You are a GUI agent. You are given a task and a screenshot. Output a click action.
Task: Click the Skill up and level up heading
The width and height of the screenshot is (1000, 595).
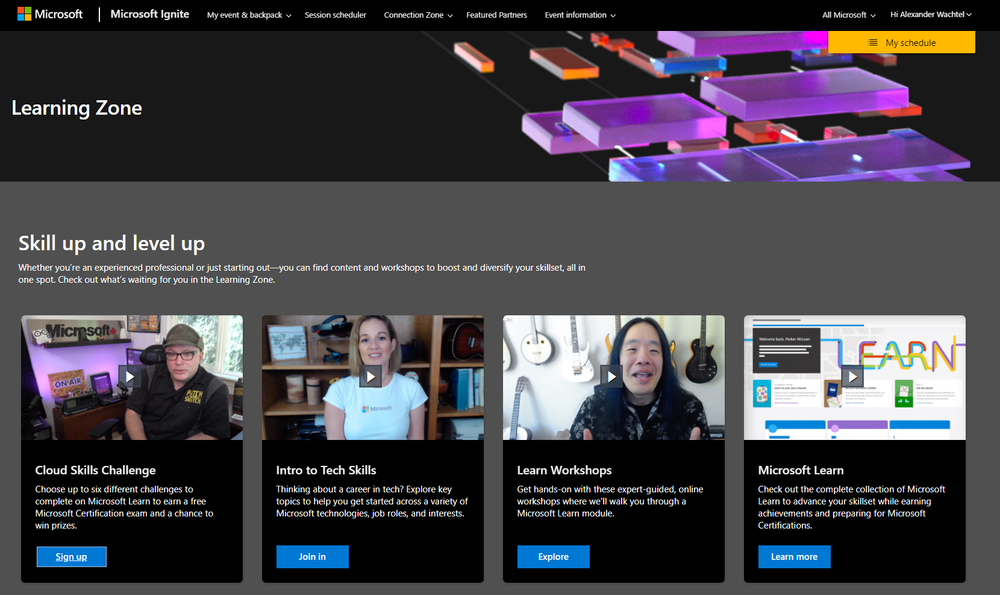point(112,243)
